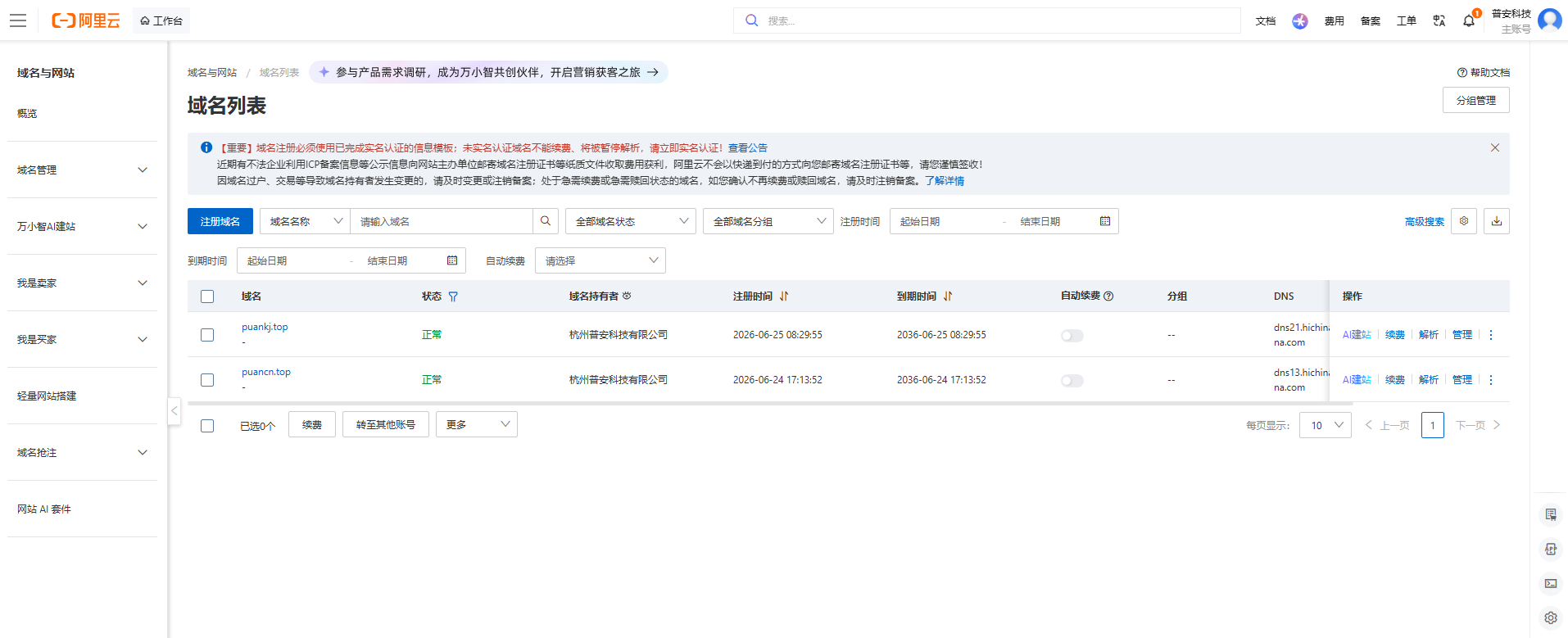Check the puancn.top row checkbox
The image size is (1568, 638).
pyautogui.click(x=207, y=380)
